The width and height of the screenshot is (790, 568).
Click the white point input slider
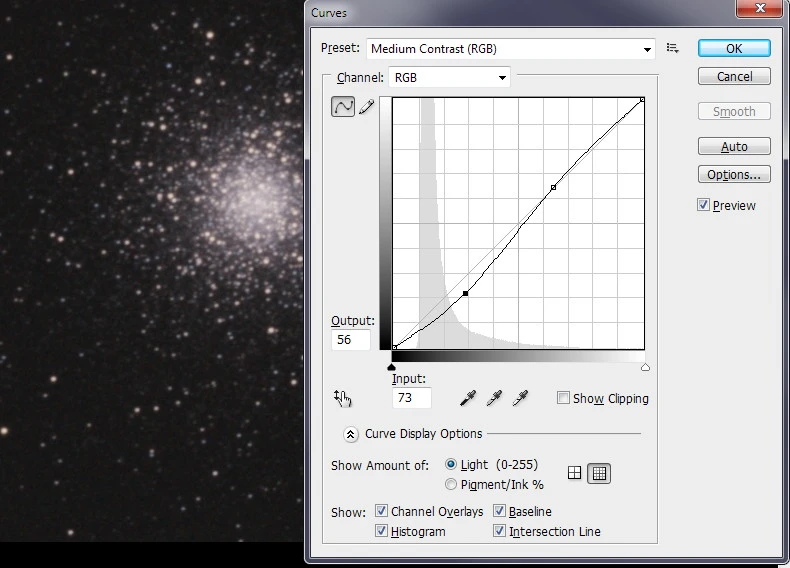[645, 367]
